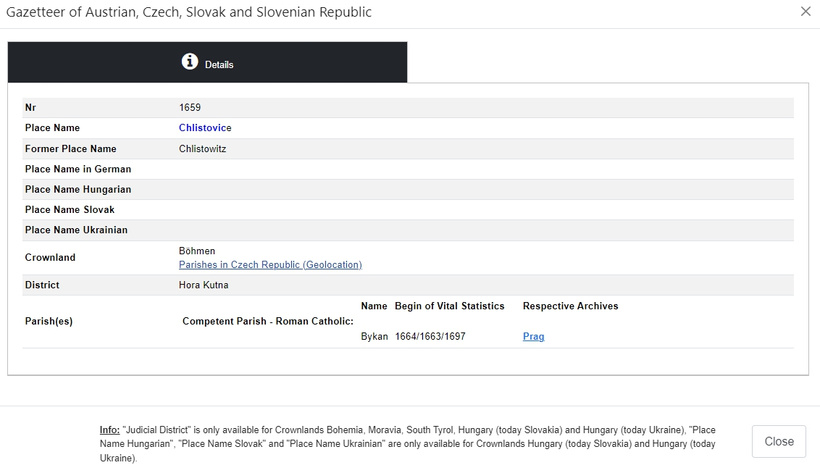Click the Chlistovice place name
820x473 pixels.
point(205,128)
